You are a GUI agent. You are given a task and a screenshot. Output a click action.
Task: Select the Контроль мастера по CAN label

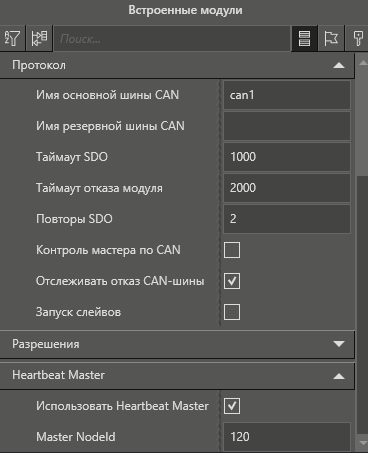click(x=108, y=250)
